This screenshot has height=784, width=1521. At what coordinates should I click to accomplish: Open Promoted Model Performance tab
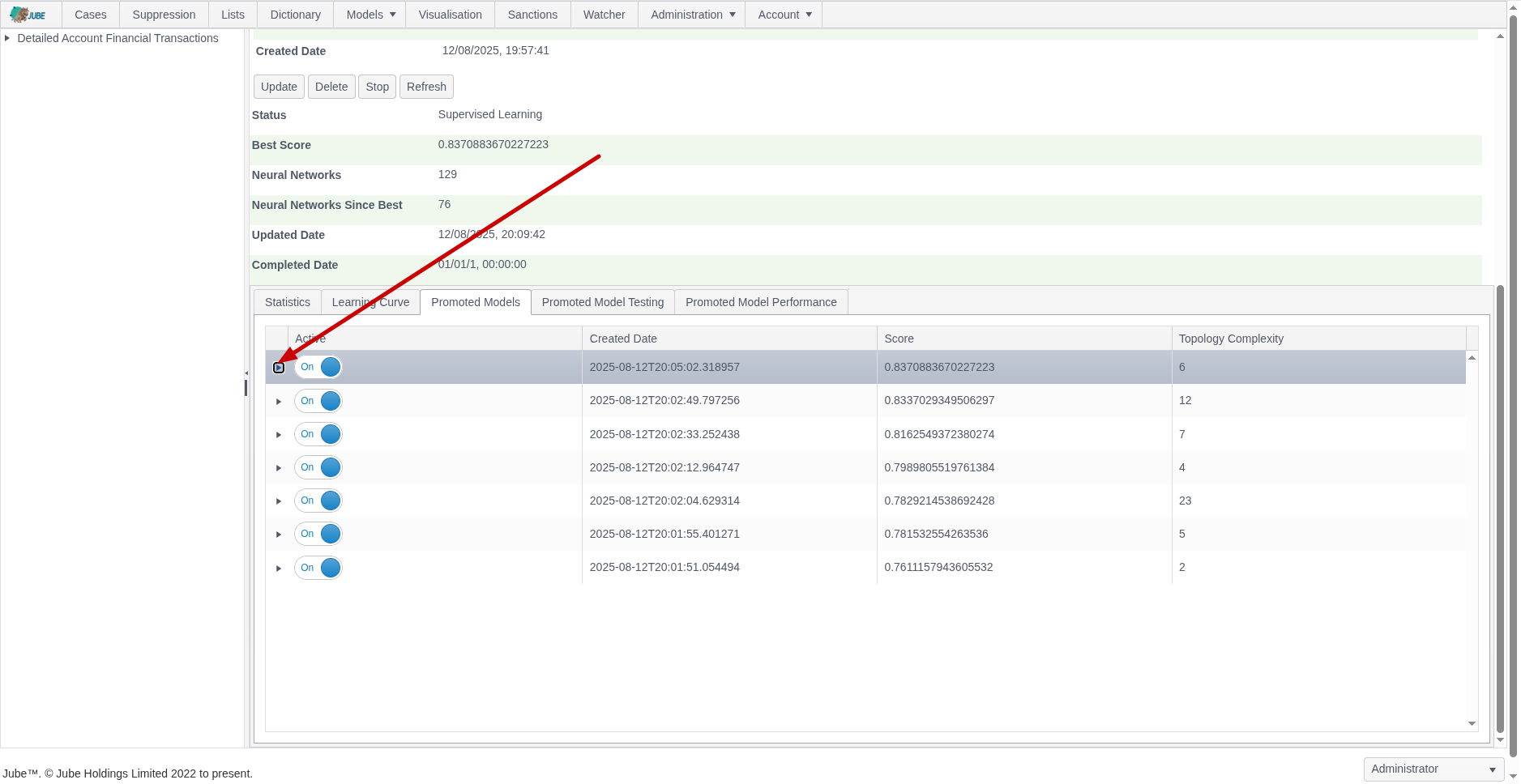tap(761, 302)
